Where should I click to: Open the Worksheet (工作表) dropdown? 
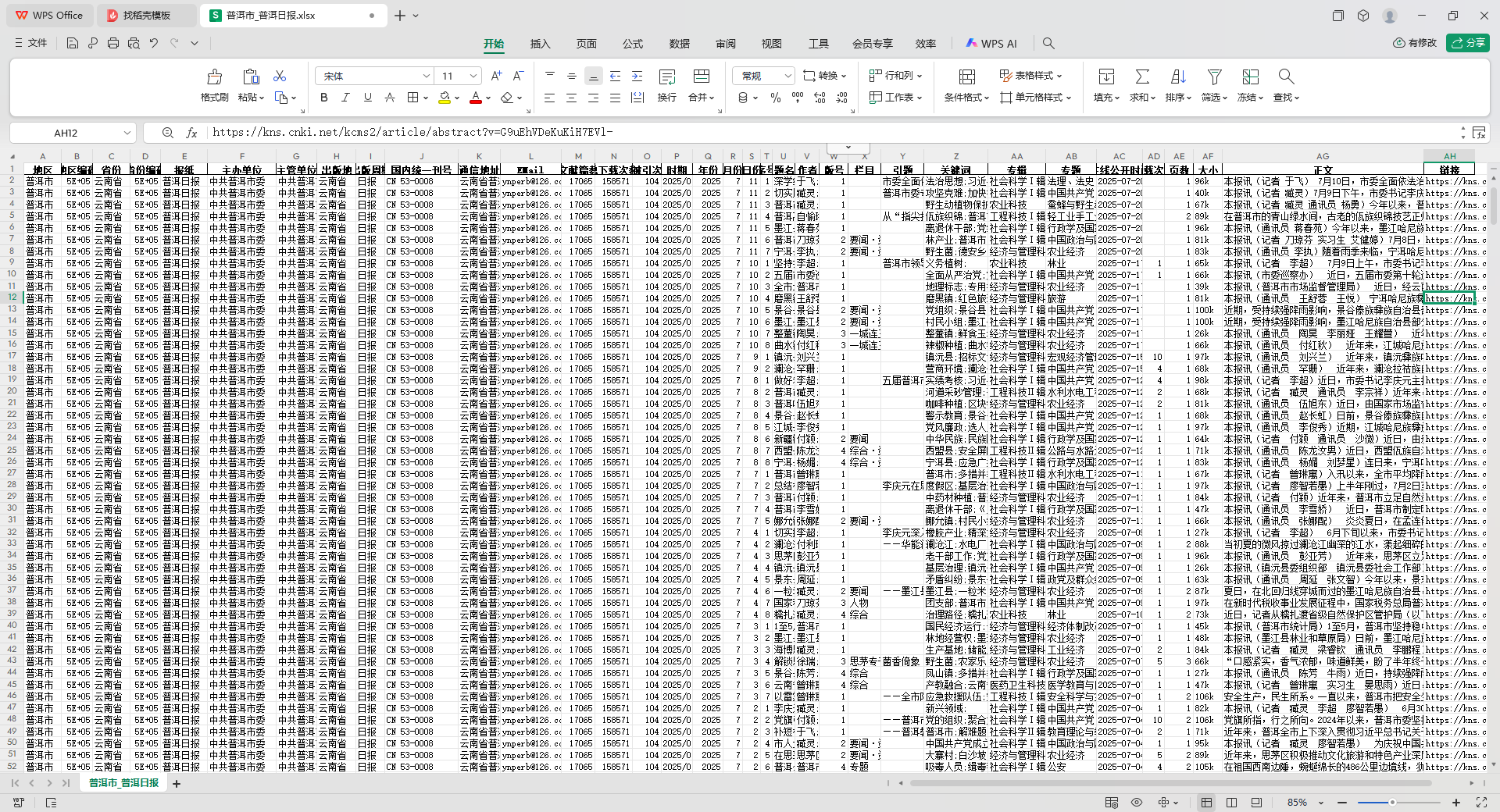click(x=896, y=98)
